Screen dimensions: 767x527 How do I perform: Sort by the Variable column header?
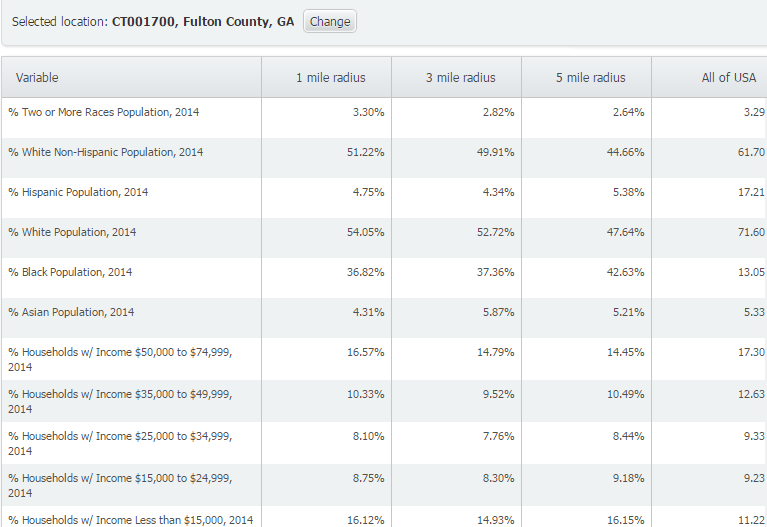[37, 77]
